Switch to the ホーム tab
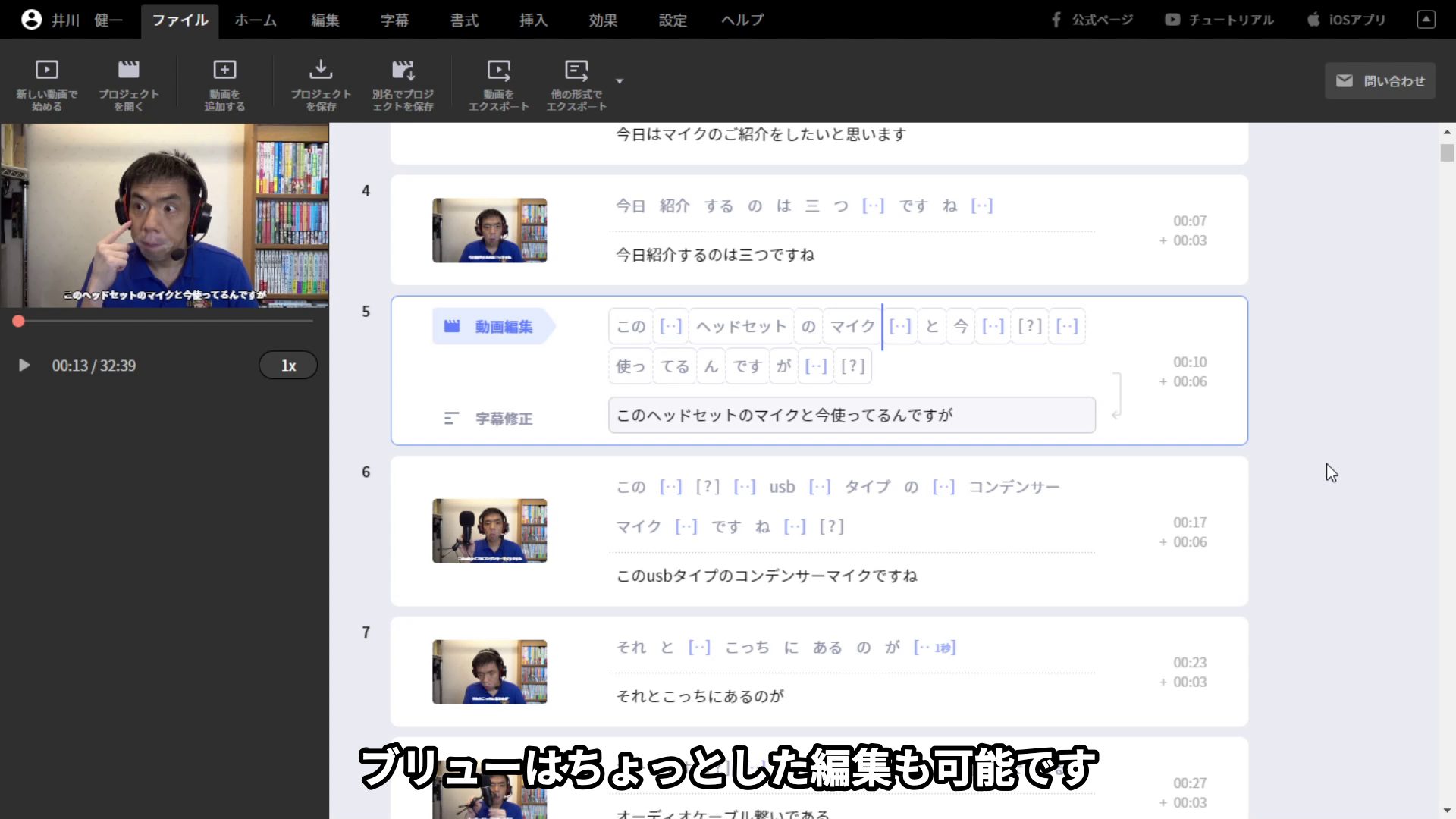 (256, 20)
